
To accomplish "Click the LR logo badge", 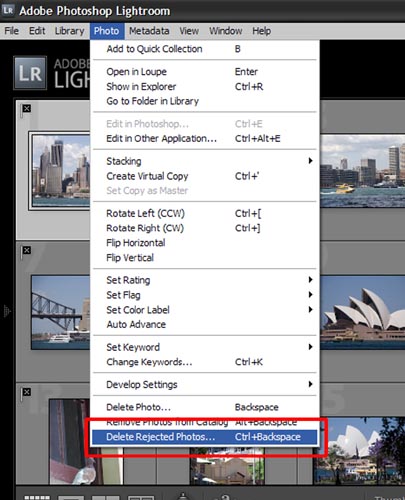I will point(30,73).
